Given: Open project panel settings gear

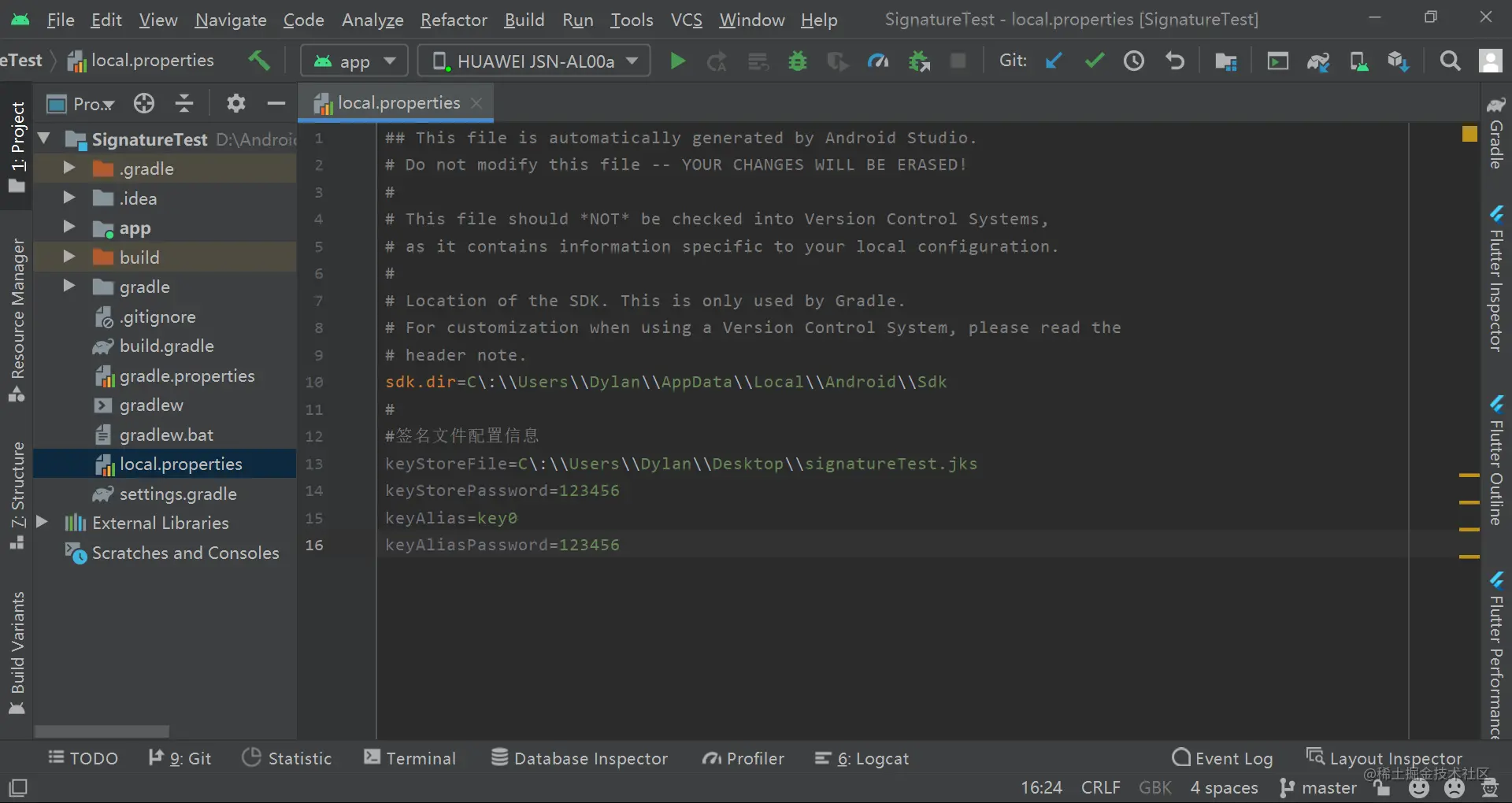Looking at the screenshot, I should (x=235, y=103).
